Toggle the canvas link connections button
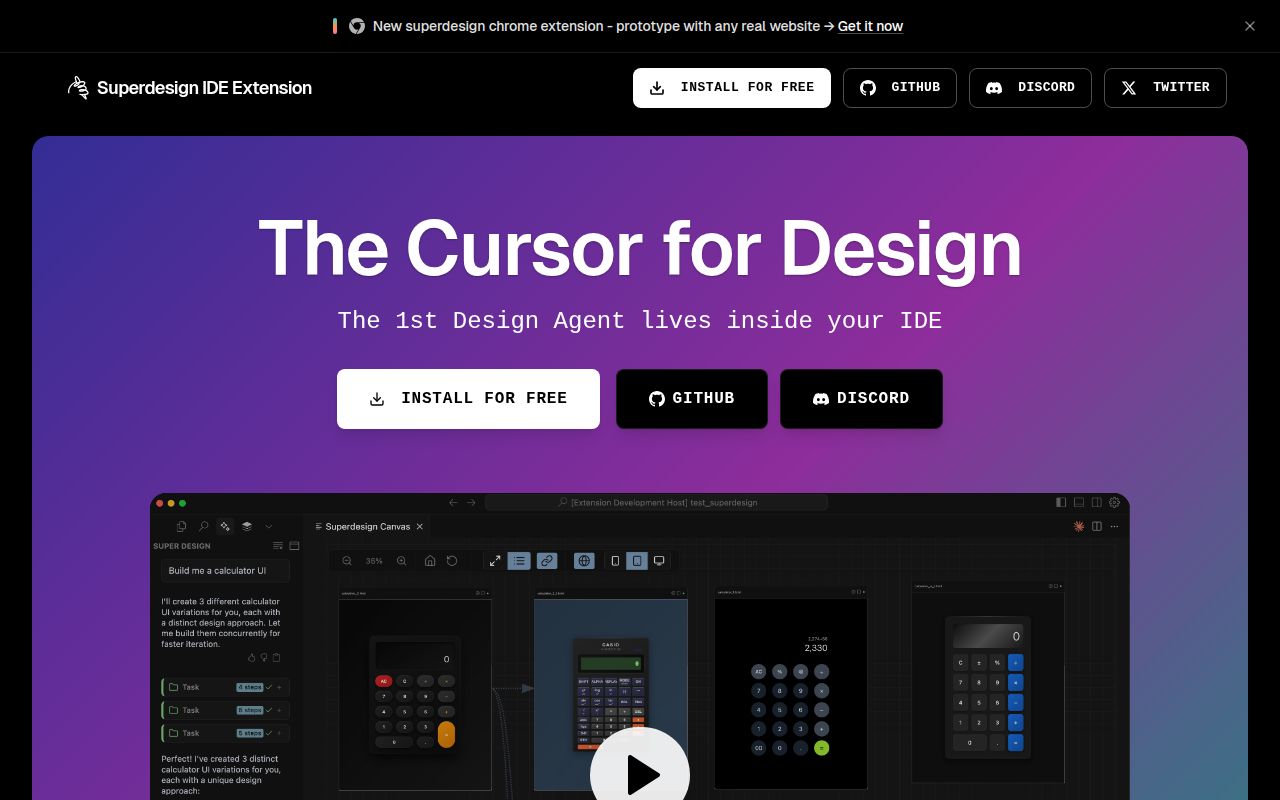 547,561
